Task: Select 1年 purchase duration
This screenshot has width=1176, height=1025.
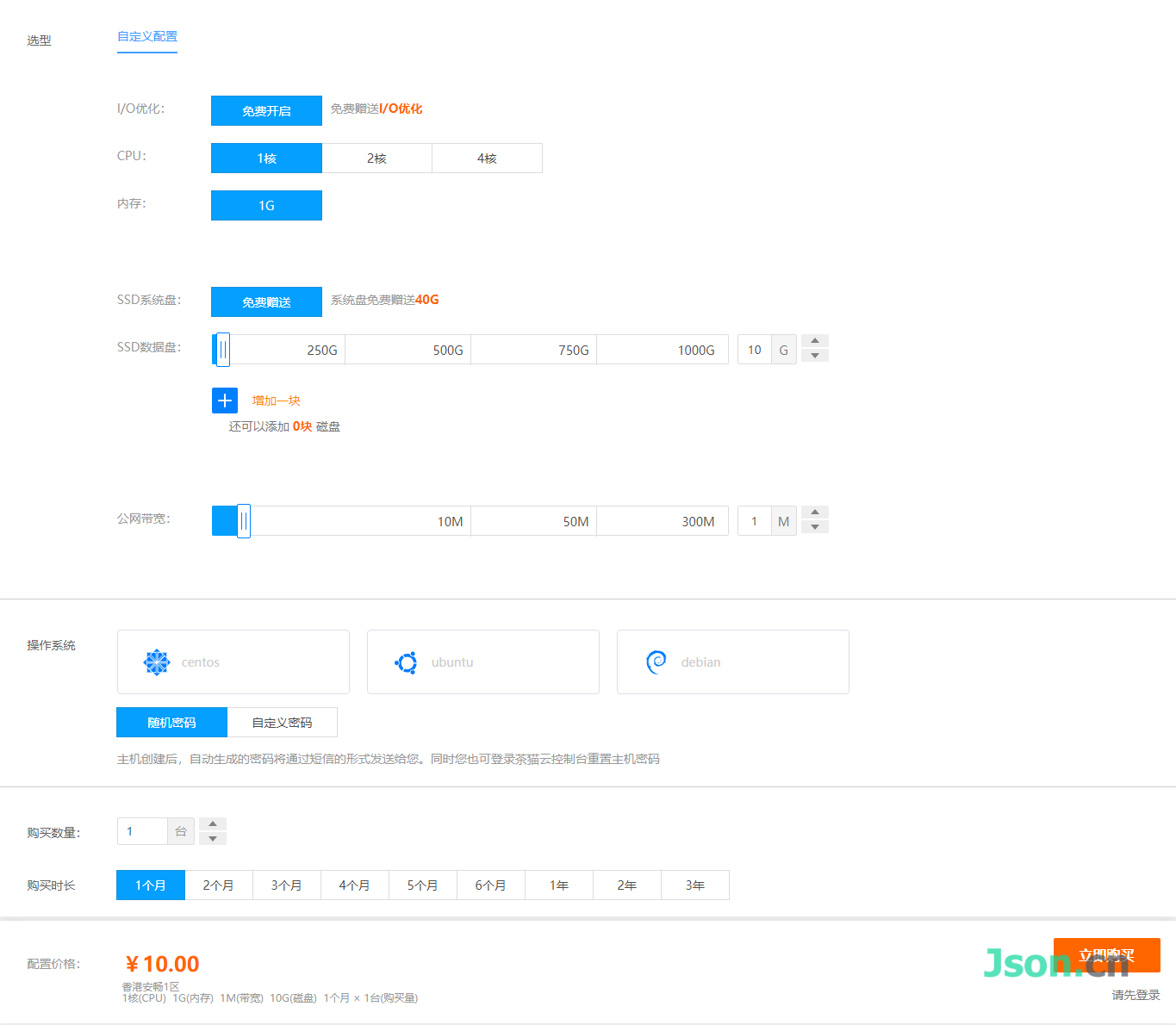Action: [559, 885]
